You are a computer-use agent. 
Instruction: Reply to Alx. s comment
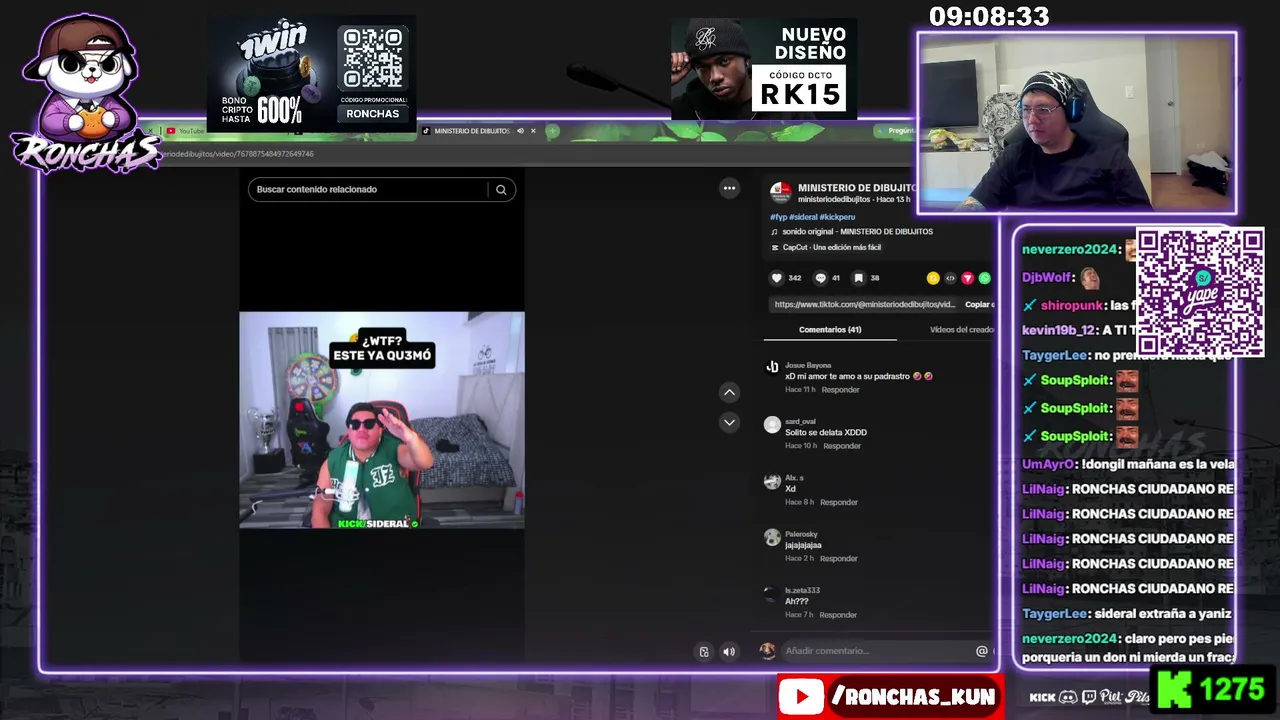tap(839, 502)
